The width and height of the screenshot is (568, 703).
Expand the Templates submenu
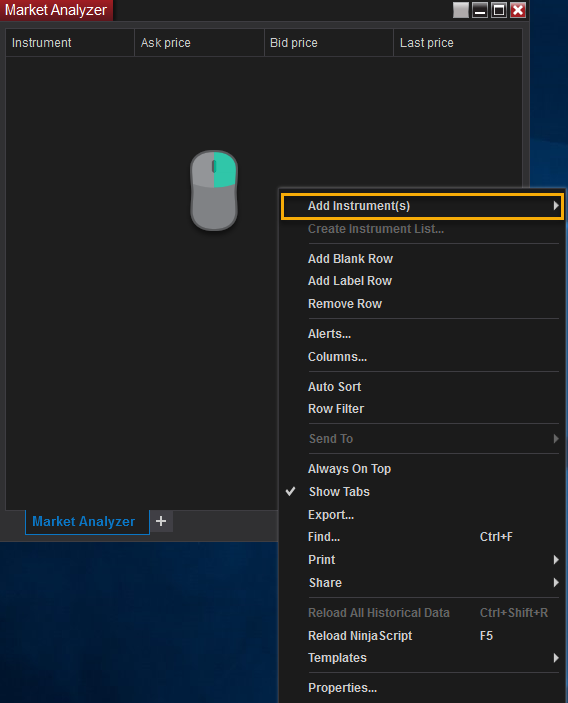[422, 658]
